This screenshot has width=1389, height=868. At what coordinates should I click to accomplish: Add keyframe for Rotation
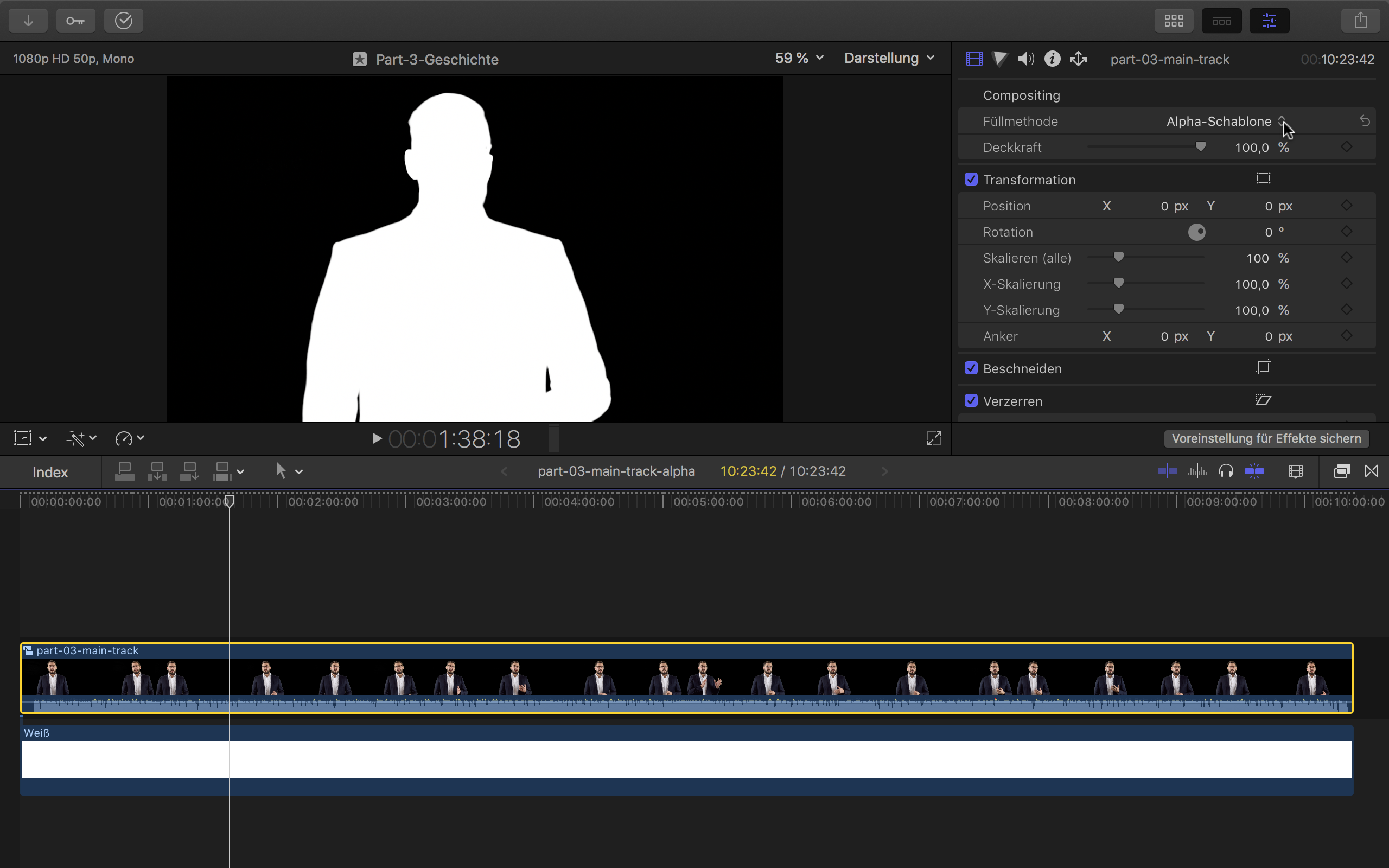coord(1347,231)
